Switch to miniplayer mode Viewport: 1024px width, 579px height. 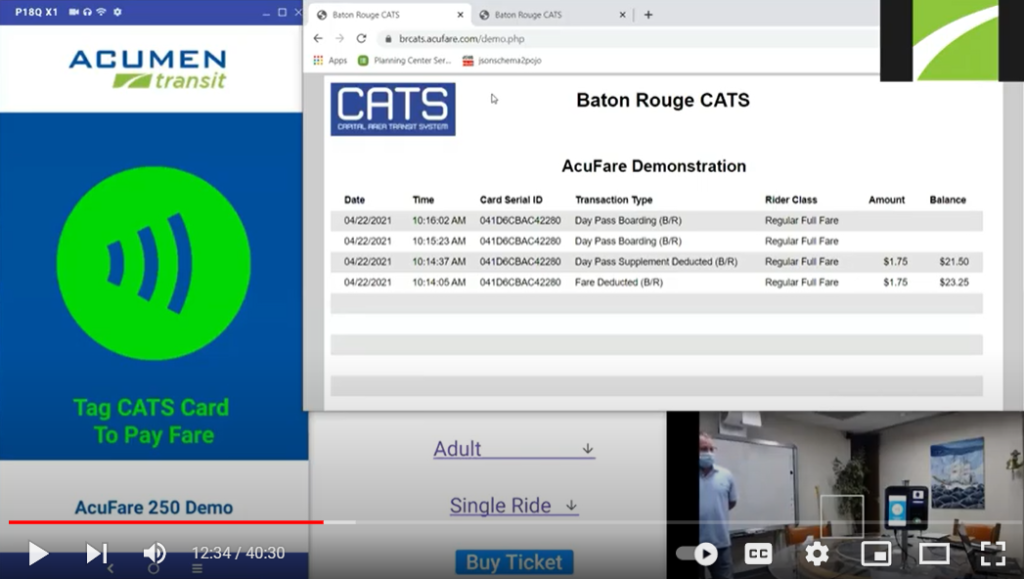[876, 554]
